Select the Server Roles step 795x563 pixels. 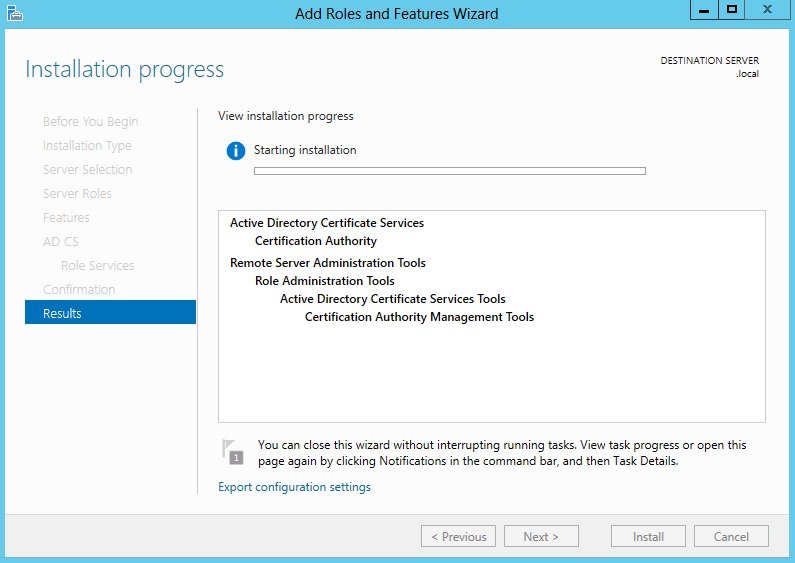click(77, 193)
